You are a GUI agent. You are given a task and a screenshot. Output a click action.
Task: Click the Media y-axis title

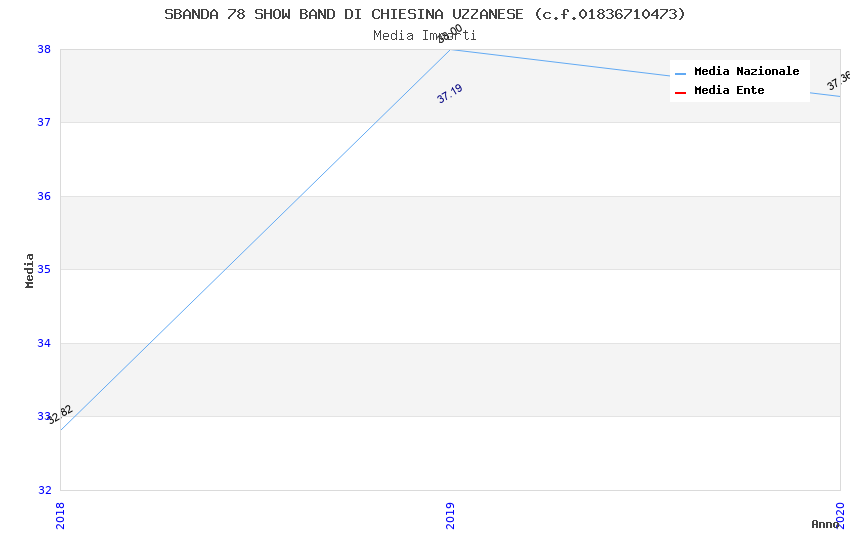[x=29, y=270]
